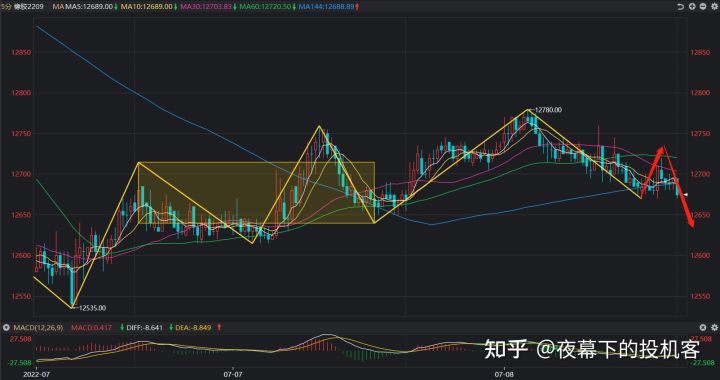The height and width of the screenshot is (380, 720).
Task: Click the MA5:12689.00 moving average label
Action: (89, 7)
